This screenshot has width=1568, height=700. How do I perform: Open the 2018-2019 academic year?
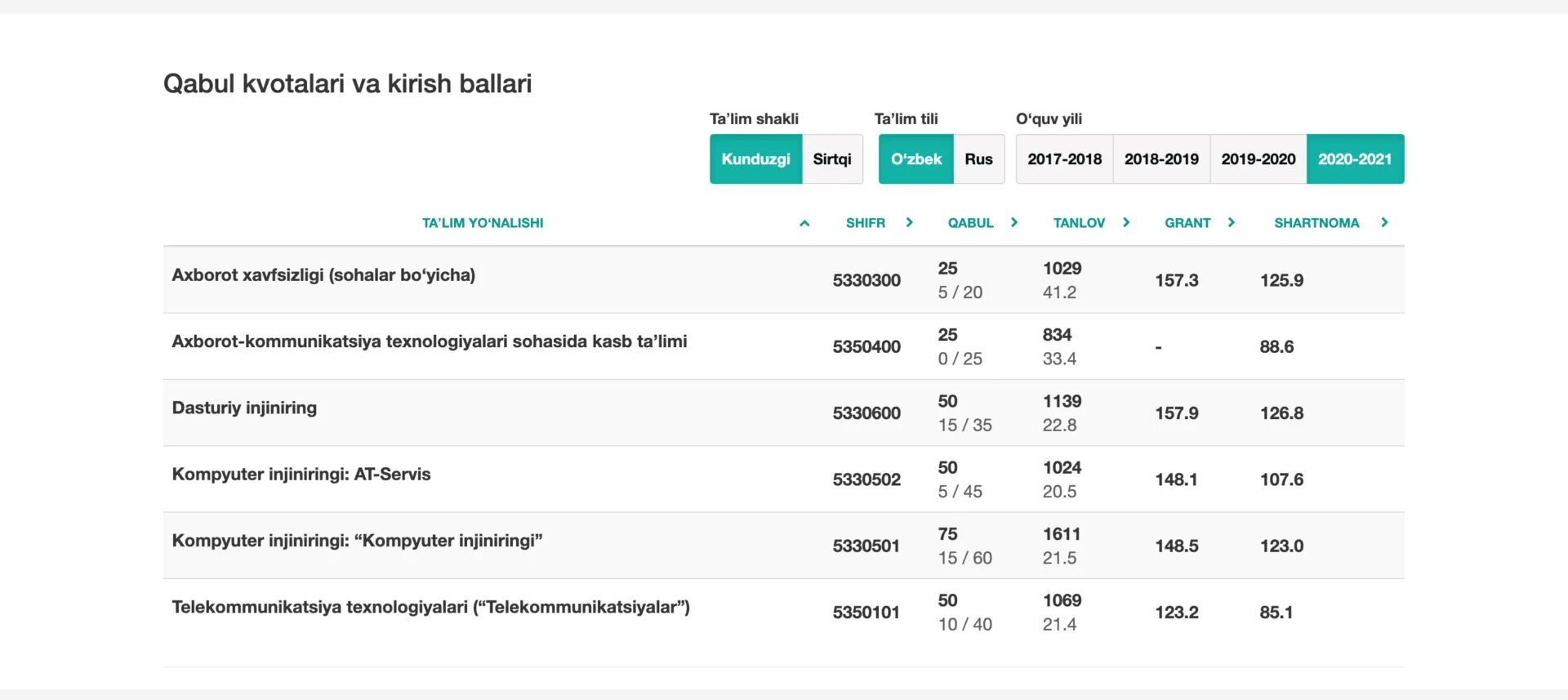click(x=1161, y=159)
